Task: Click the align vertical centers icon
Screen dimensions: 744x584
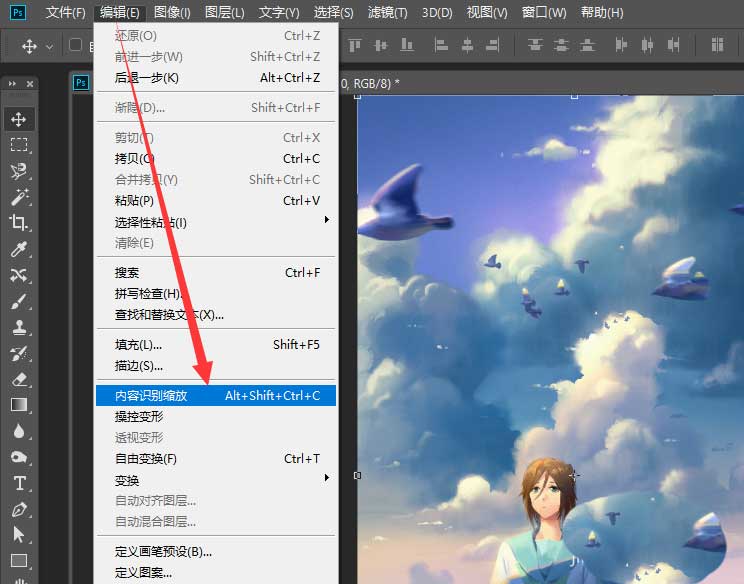Action: 381,45
